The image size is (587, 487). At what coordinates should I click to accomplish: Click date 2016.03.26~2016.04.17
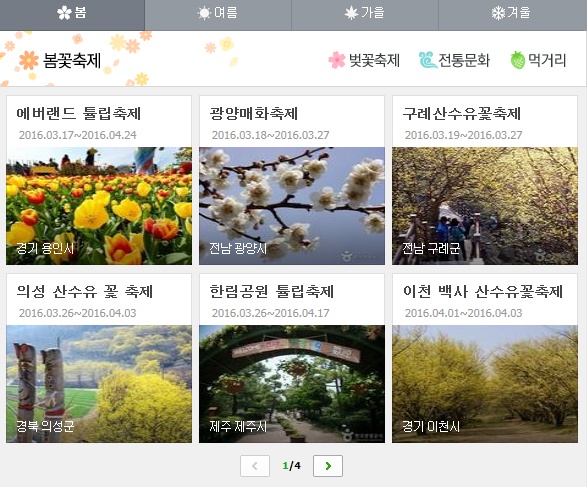pos(271,313)
